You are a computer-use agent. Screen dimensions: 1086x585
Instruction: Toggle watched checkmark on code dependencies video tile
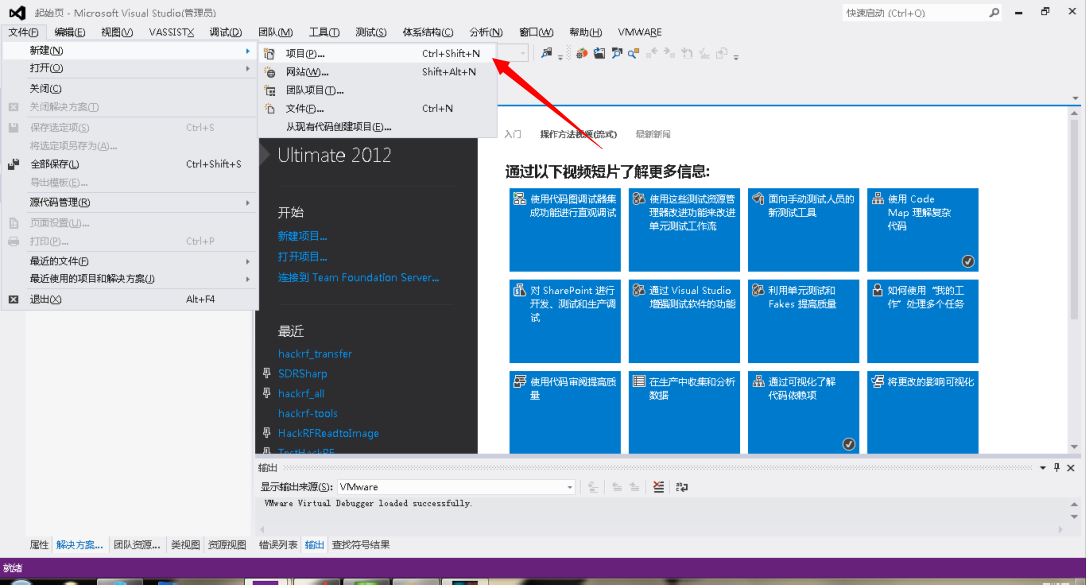848,444
